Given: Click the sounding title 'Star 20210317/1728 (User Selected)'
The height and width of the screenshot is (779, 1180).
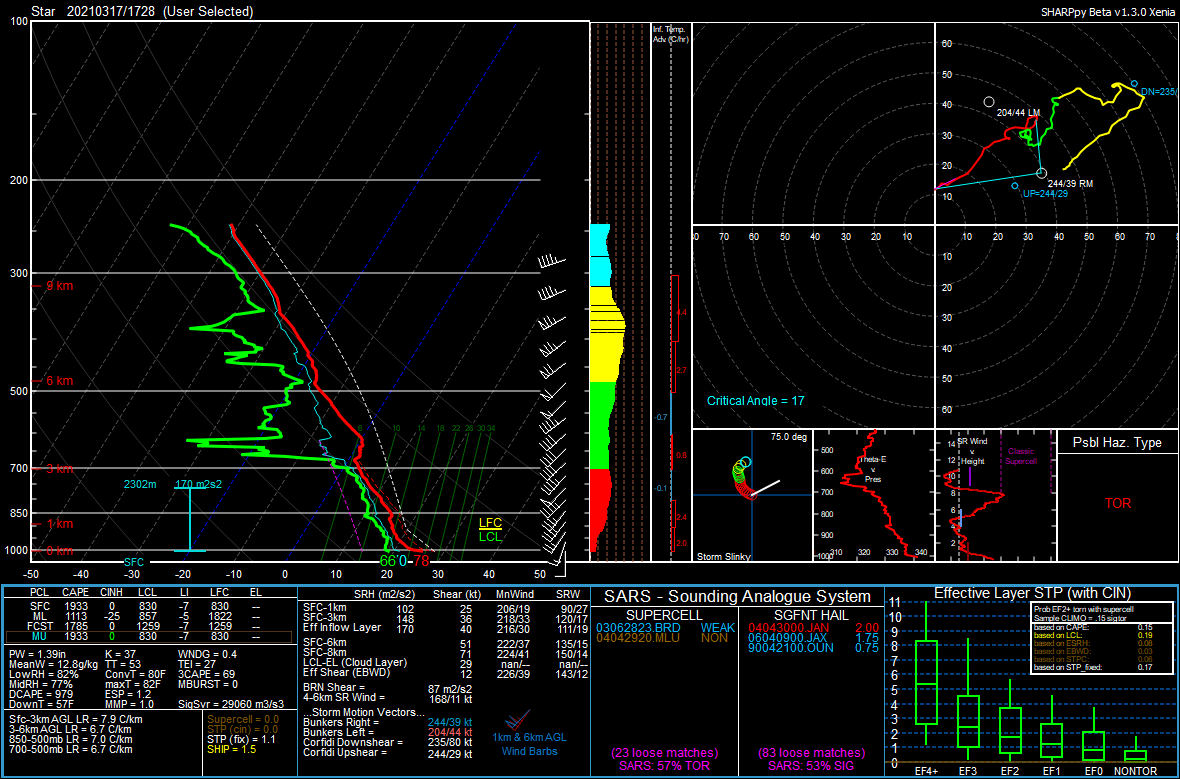Looking at the screenshot, I should click(x=142, y=11).
